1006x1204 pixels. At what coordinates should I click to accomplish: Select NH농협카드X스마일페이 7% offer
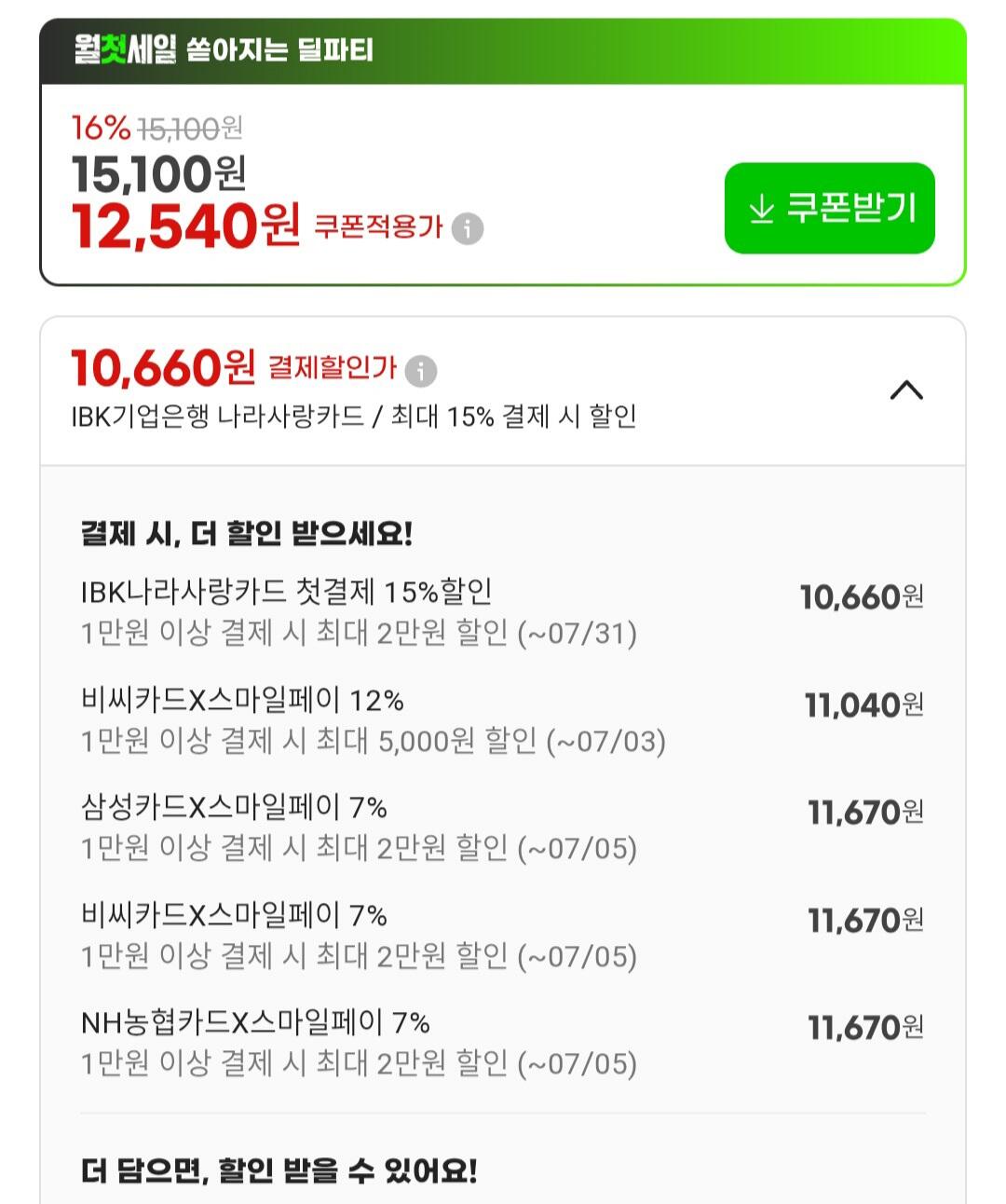pos(503,1043)
